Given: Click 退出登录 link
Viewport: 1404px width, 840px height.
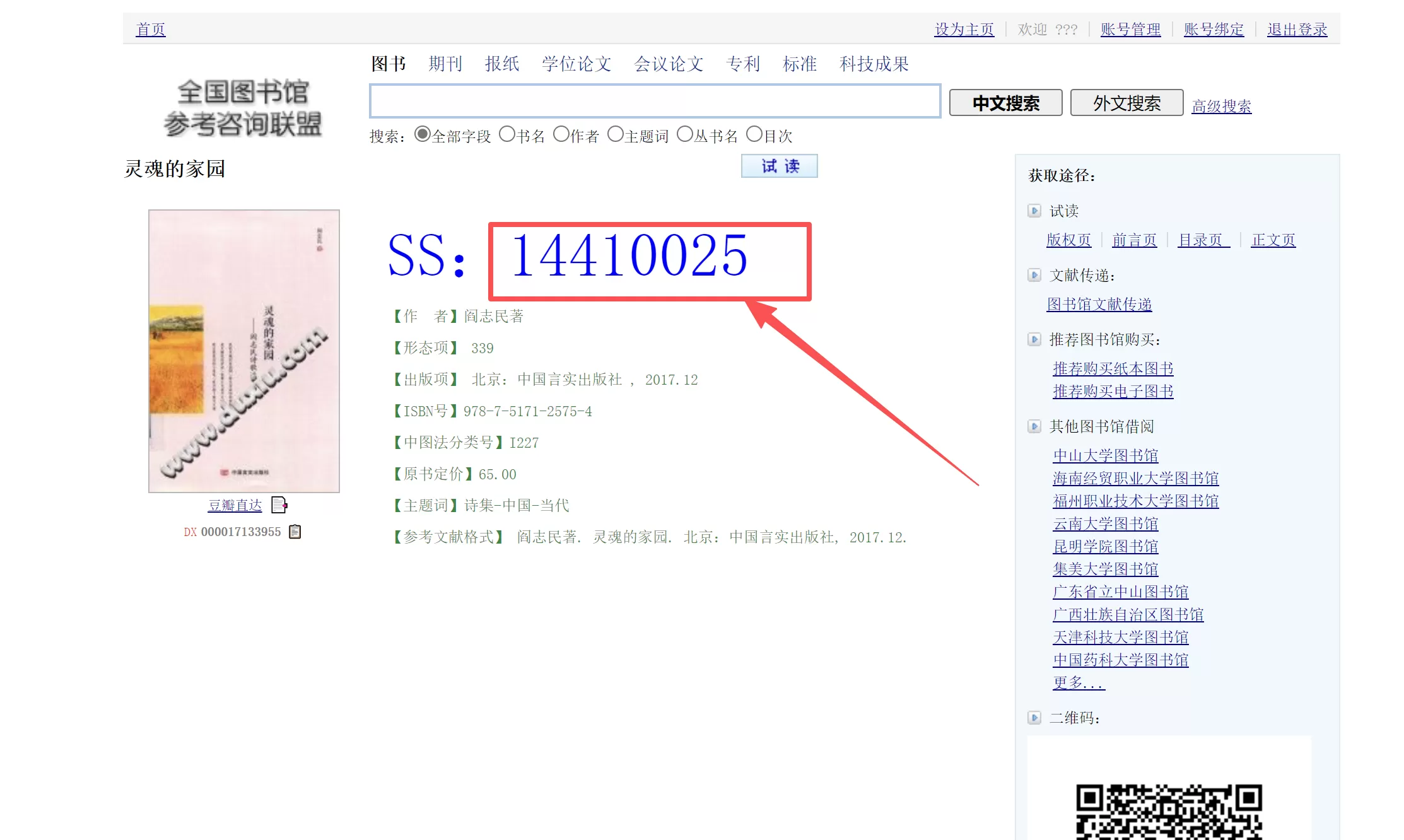Looking at the screenshot, I should 1297,30.
